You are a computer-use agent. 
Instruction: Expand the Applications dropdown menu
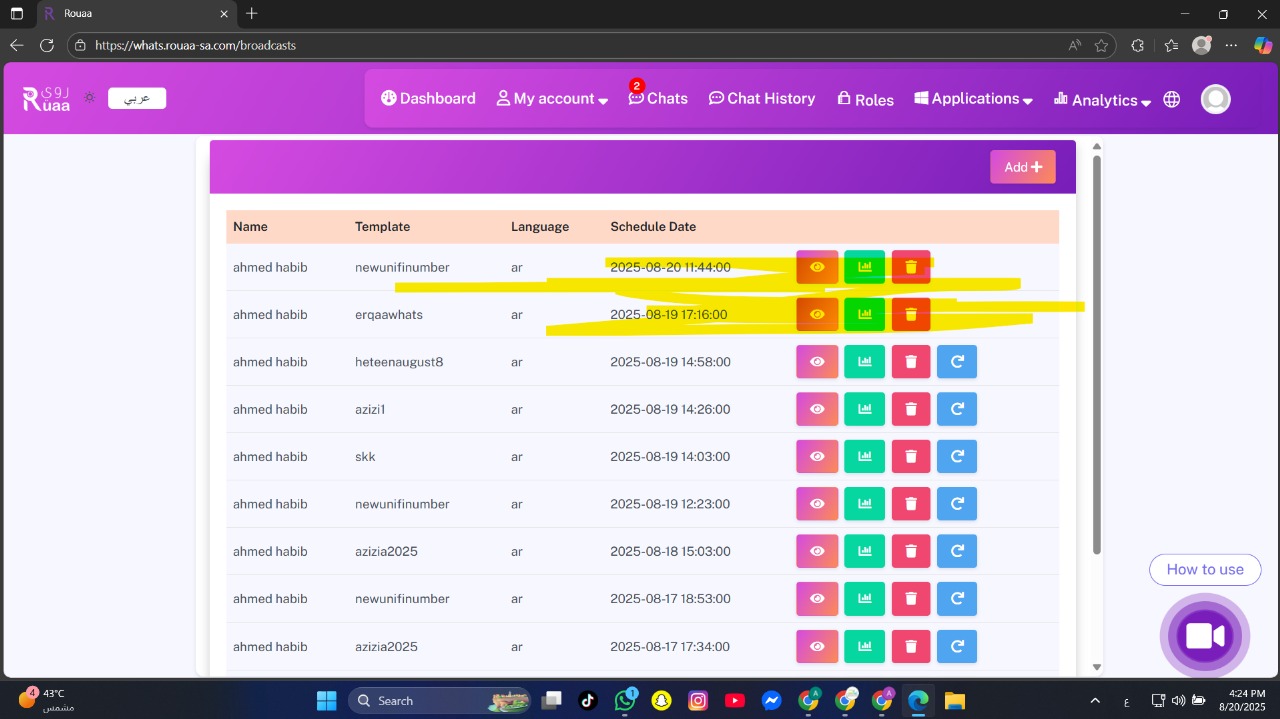click(x=973, y=99)
